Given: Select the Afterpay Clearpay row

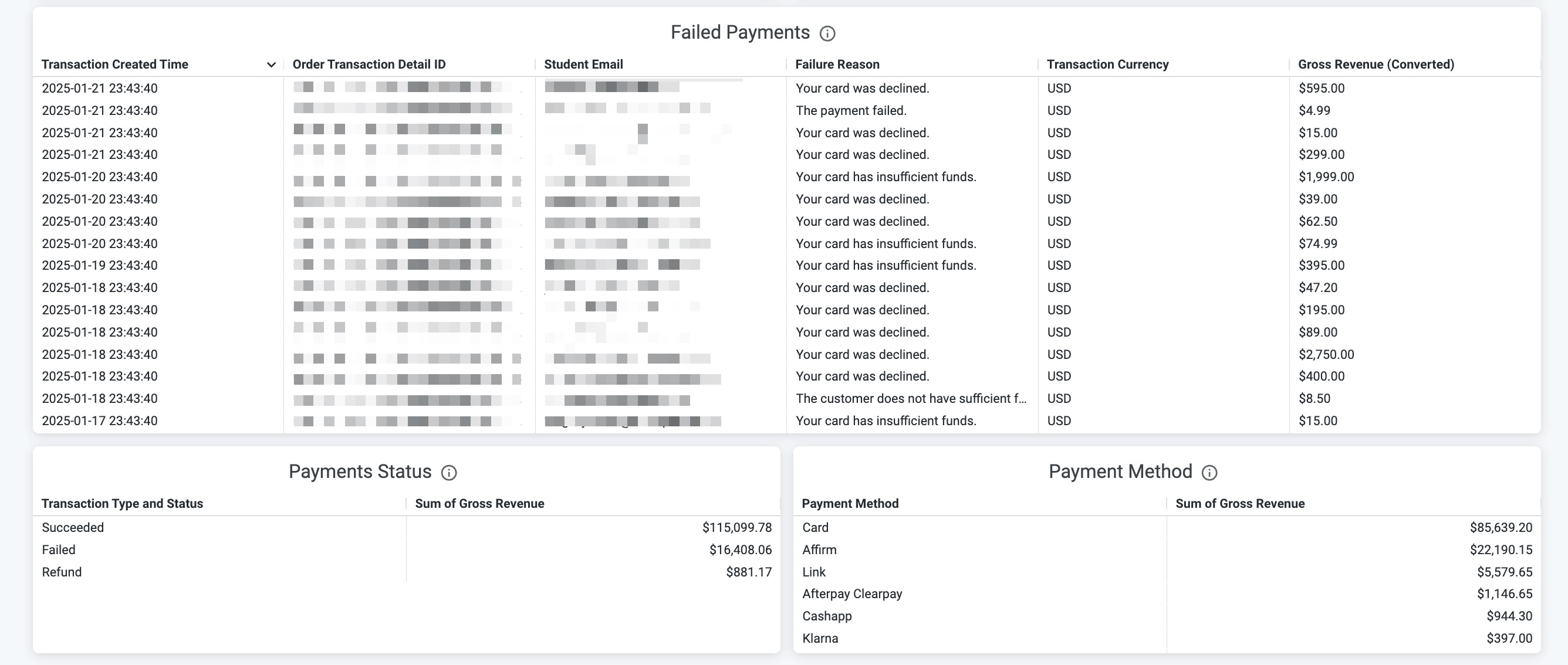Looking at the screenshot, I should tap(1167, 594).
